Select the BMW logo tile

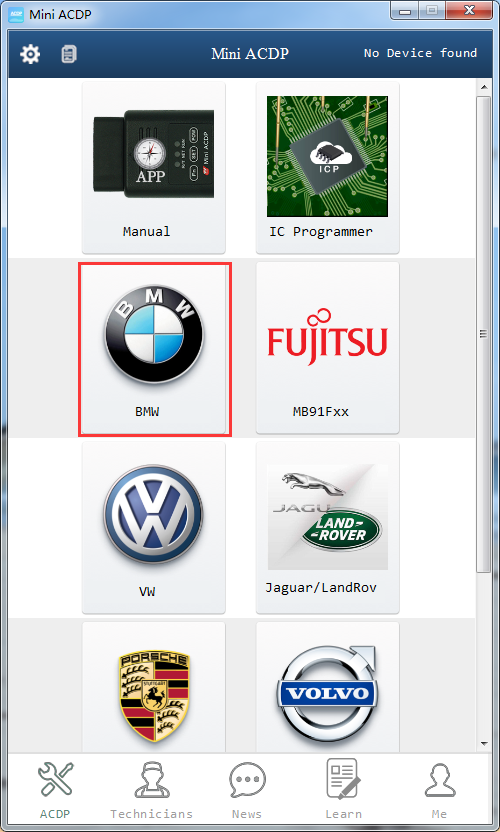click(154, 349)
